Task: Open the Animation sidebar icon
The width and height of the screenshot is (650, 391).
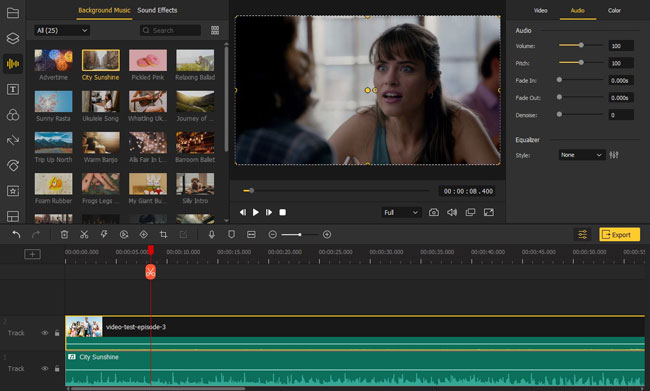Action: pyautogui.click(x=13, y=165)
